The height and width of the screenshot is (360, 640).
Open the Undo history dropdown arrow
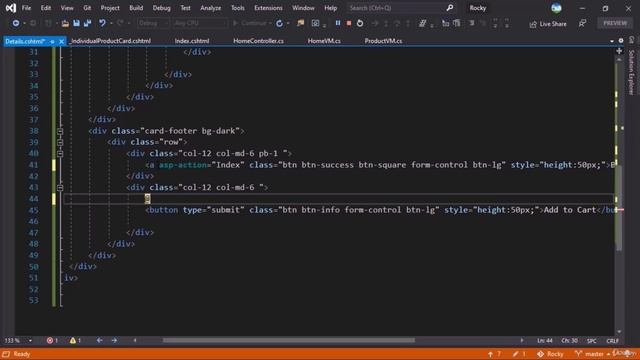click(x=111, y=23)
